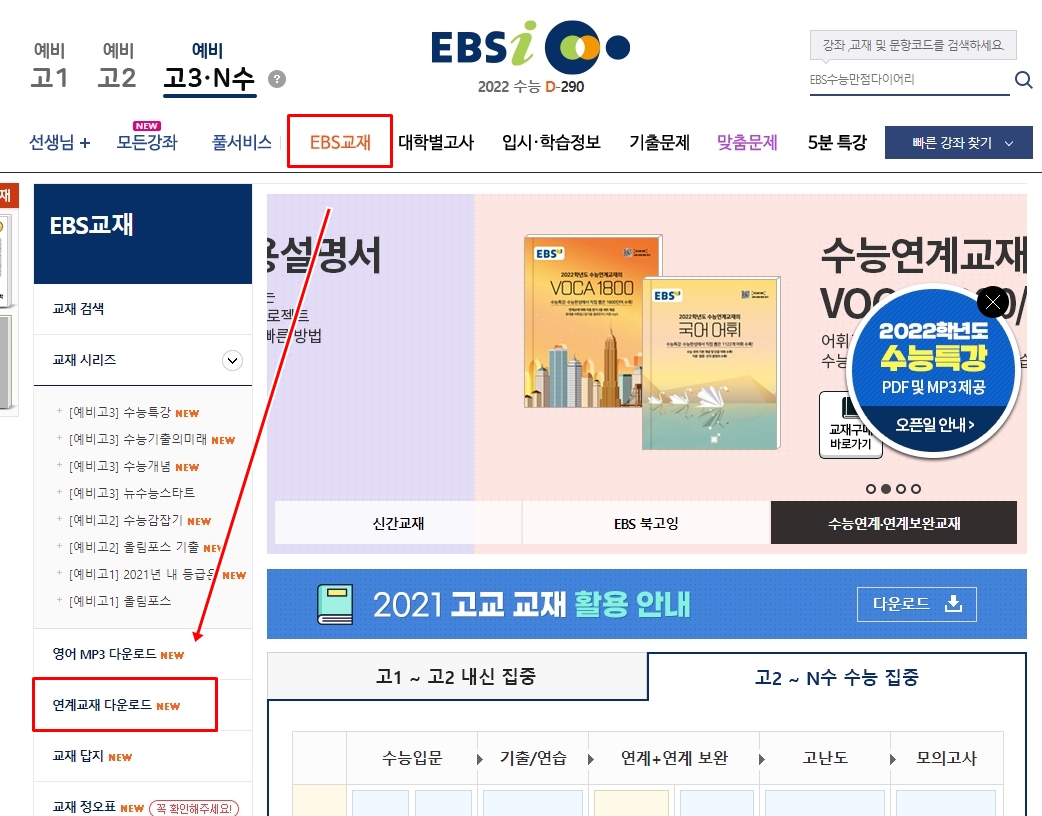Viewport: 1042px width, 816px height.
Task: Click the 국어 어휘 book cover
Action: (710, 363)
